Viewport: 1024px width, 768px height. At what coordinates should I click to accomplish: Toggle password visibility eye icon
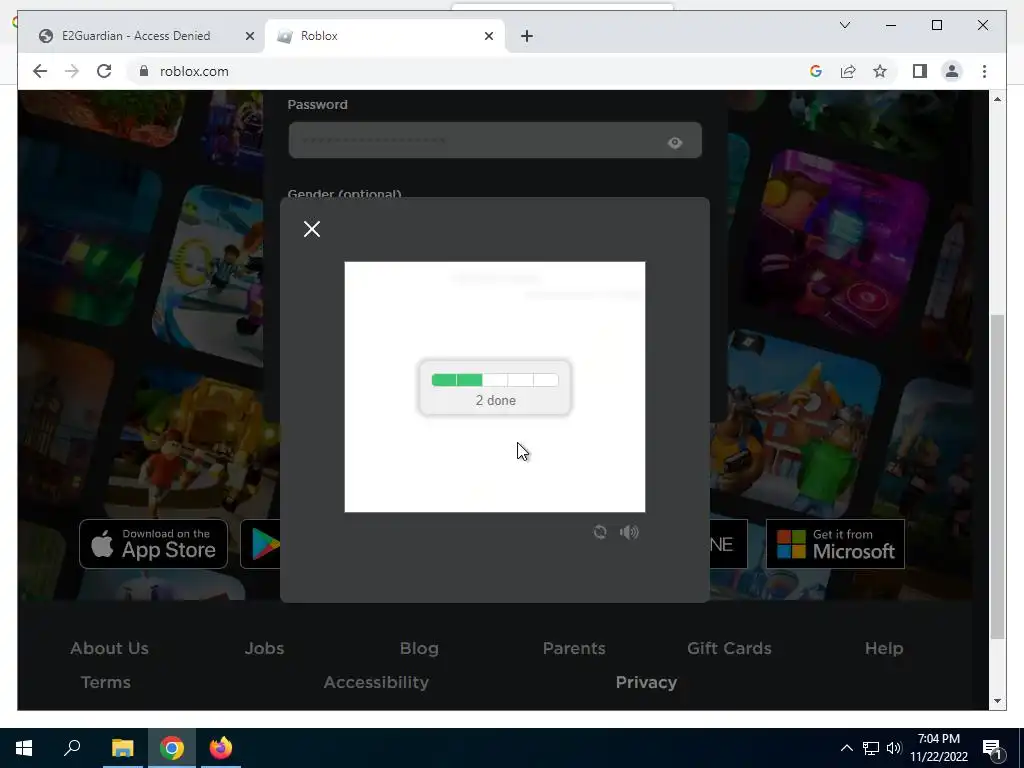click(675, 143)
